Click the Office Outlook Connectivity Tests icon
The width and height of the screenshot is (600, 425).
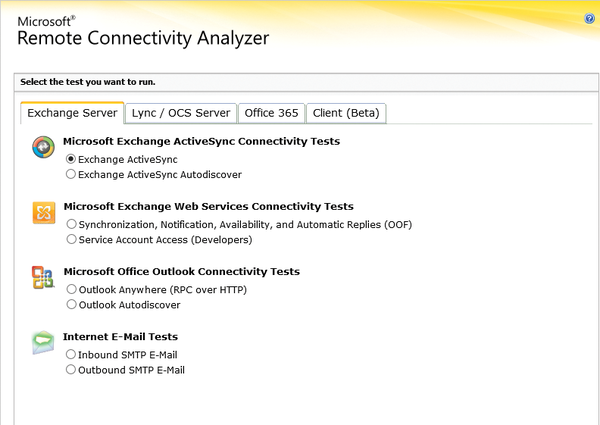point(43,277)
